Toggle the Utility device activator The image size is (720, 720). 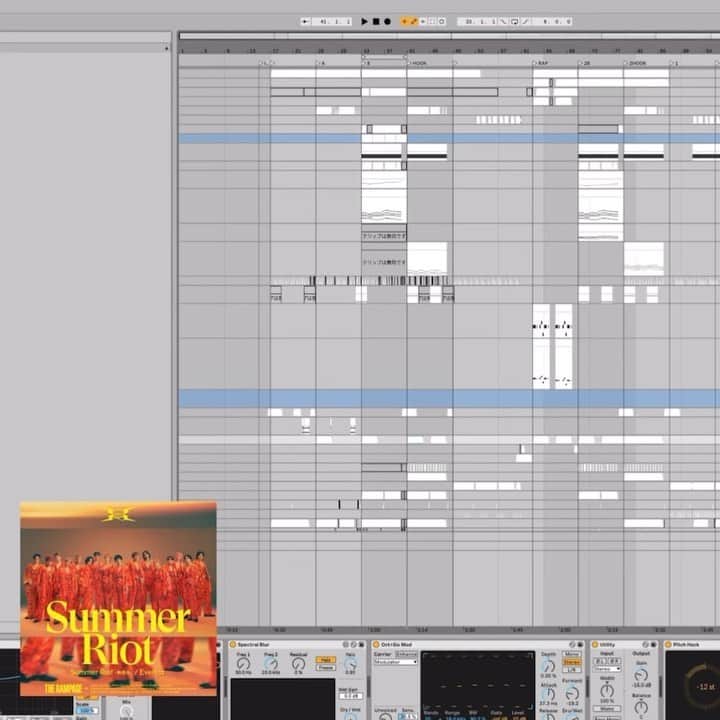[x=595, y=644]
